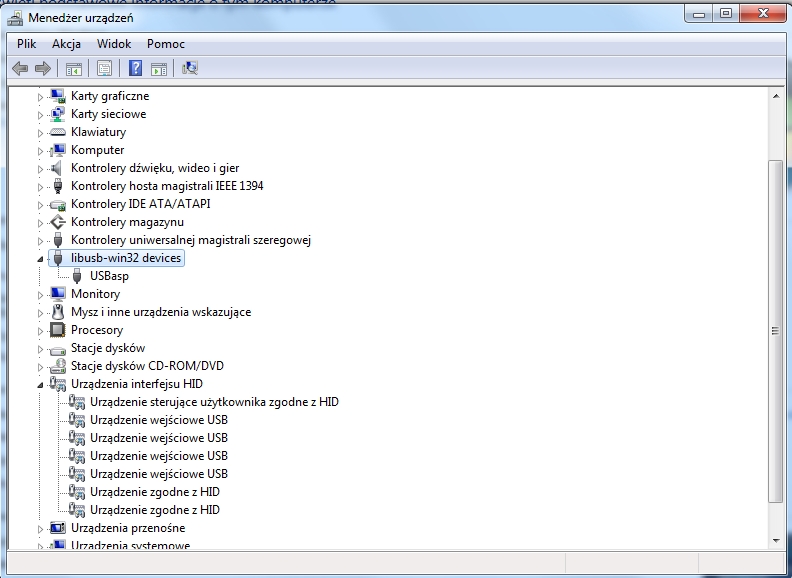The height and width of the screenshot is (578, 792).
Task: Maximize the Menedżer urządzeń window
Action: pyautogui.click(x=726, y=14)
